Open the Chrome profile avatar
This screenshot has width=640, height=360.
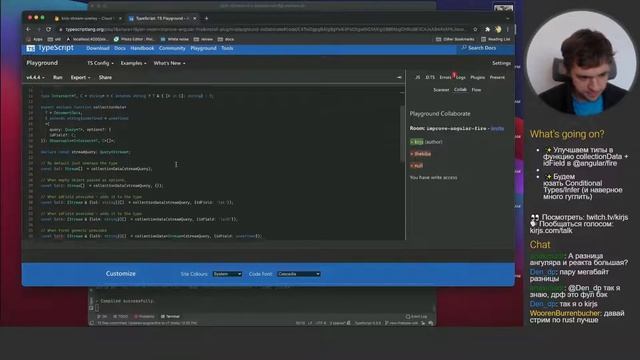498,29
